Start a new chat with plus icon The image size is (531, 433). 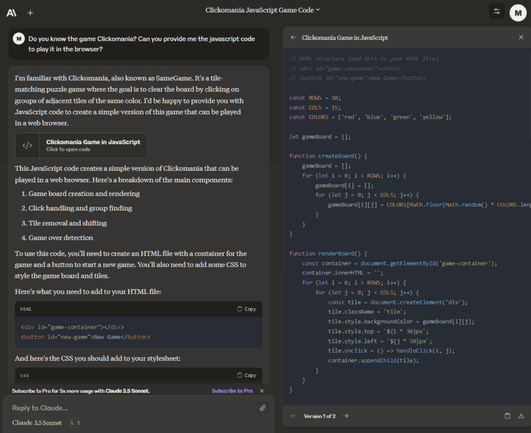(30, 13)
